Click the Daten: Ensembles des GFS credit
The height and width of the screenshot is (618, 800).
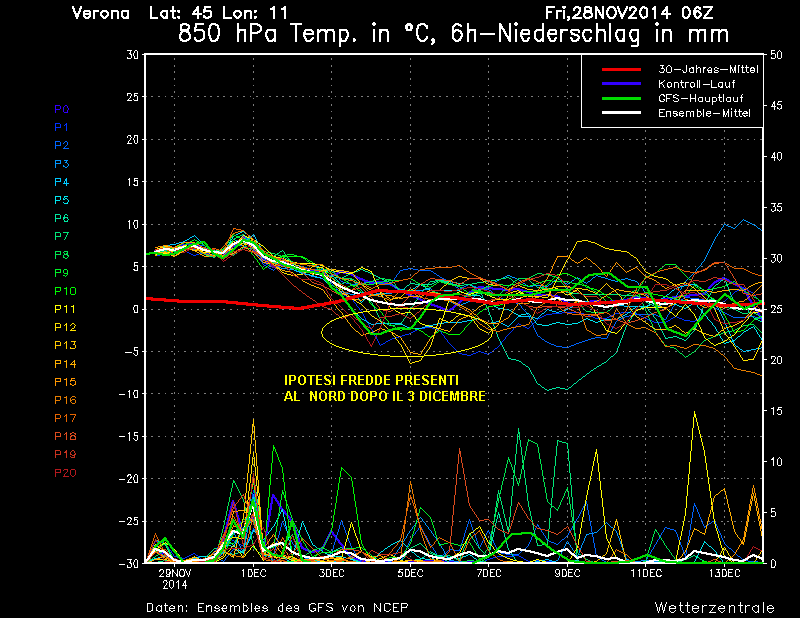[x=277, y=608]
